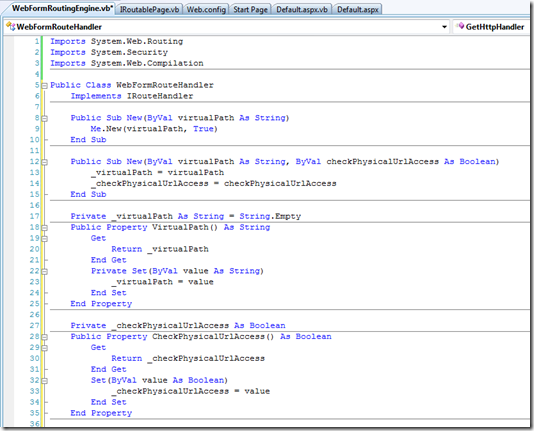
Task: Collapse the CheckPhysicalUrlAccess property at line 28
Action: click(44, 337)
